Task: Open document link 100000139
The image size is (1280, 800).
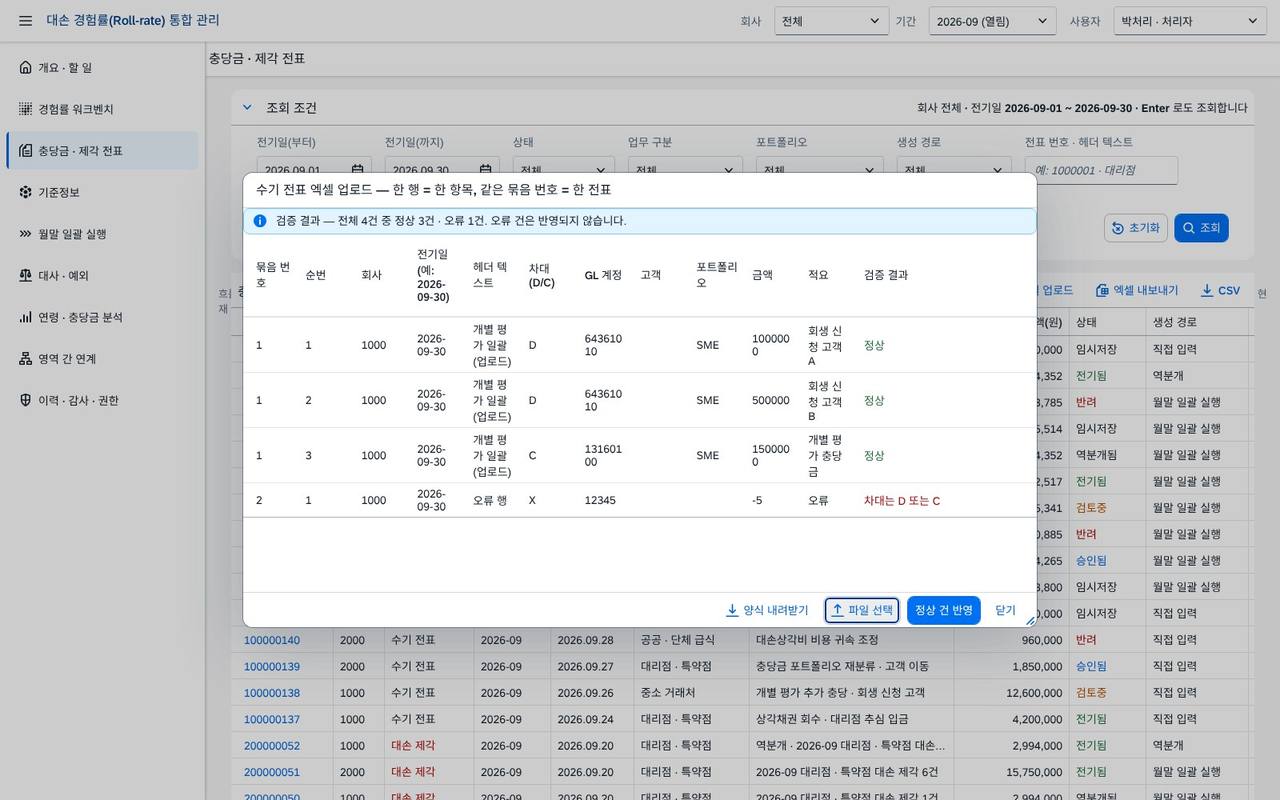Action: pos(272,666)
